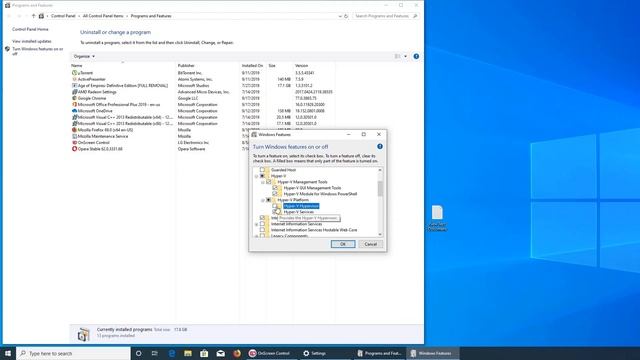Screen dimensions: 640x360
Task: Click All Control Panel Items breadcrumb
Action: 103,16
